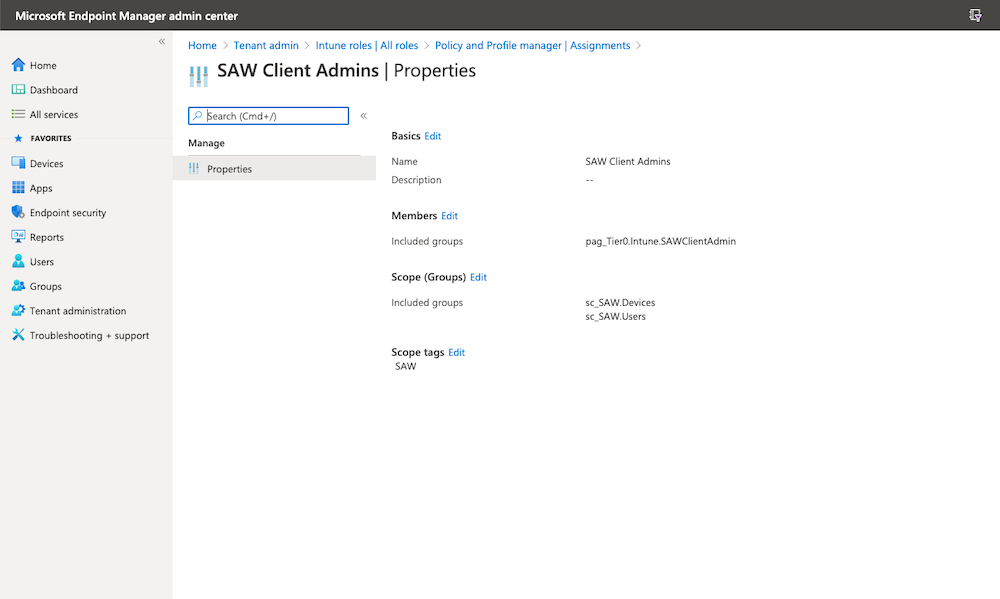Select the All services list icon
This screenshot has width=1000, height=599.
[x=18, y=115]
